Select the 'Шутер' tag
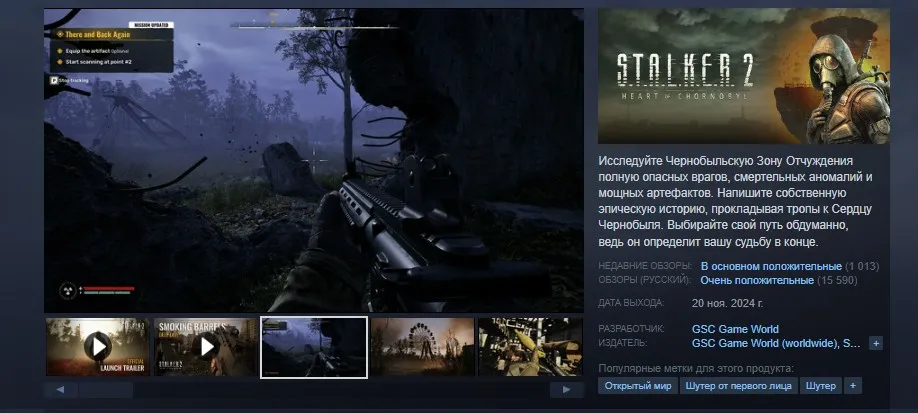Image resolution: width=918 pixels, height=413 pixels. pos(821,386)
